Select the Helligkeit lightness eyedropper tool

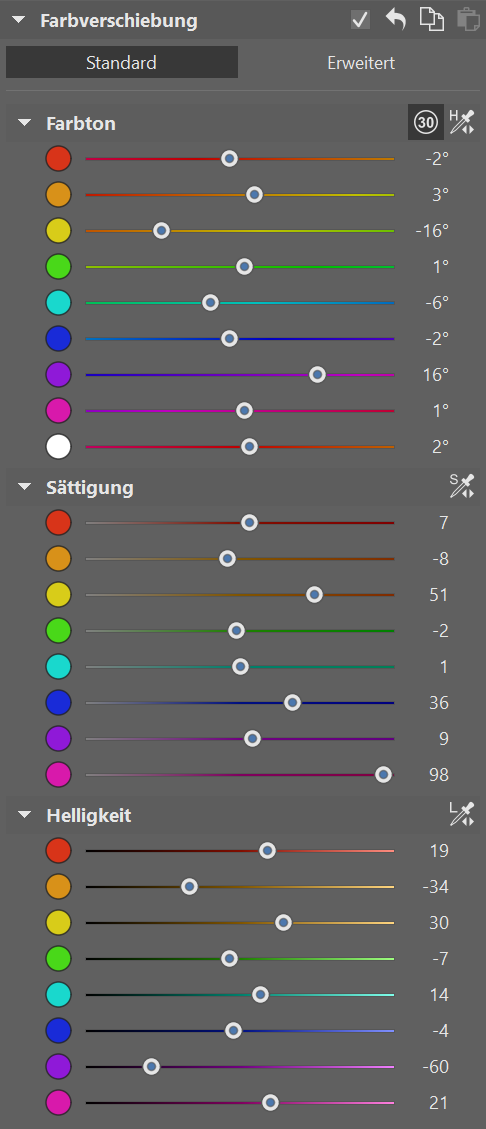click(x=462, y=815)
